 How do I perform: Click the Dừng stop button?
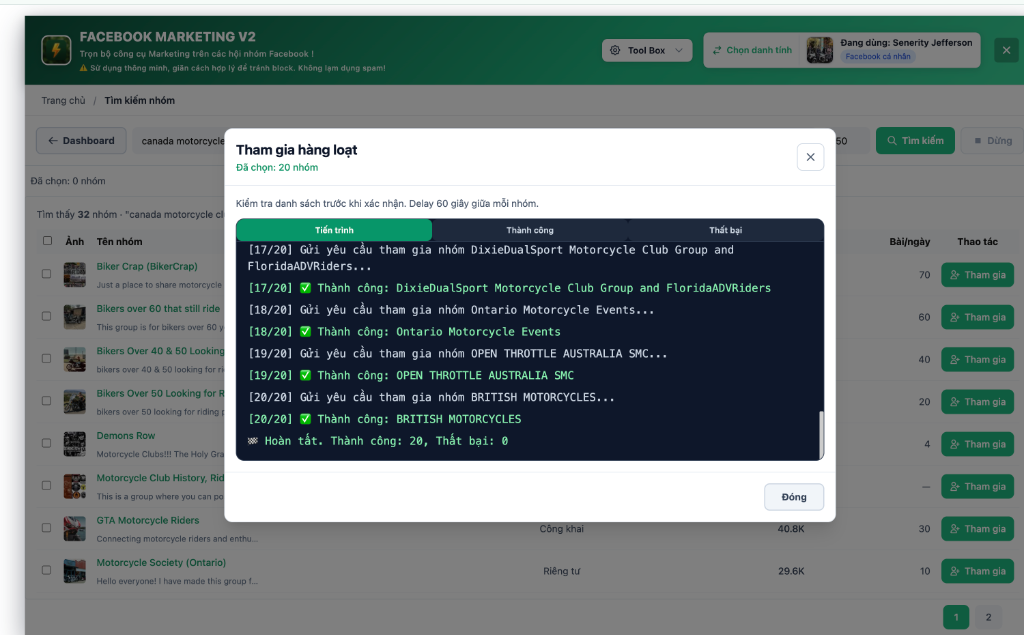click(x=993, y=140)
